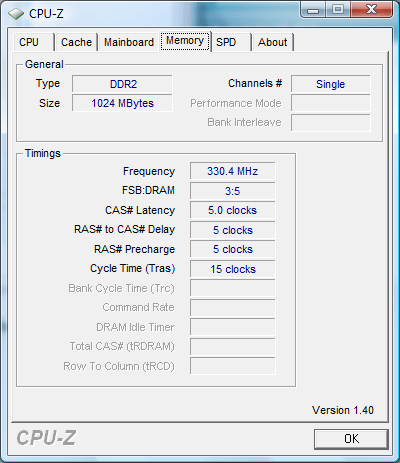Click the 3:5 FSB:DRAM ratio field

(x=233, y=191)
